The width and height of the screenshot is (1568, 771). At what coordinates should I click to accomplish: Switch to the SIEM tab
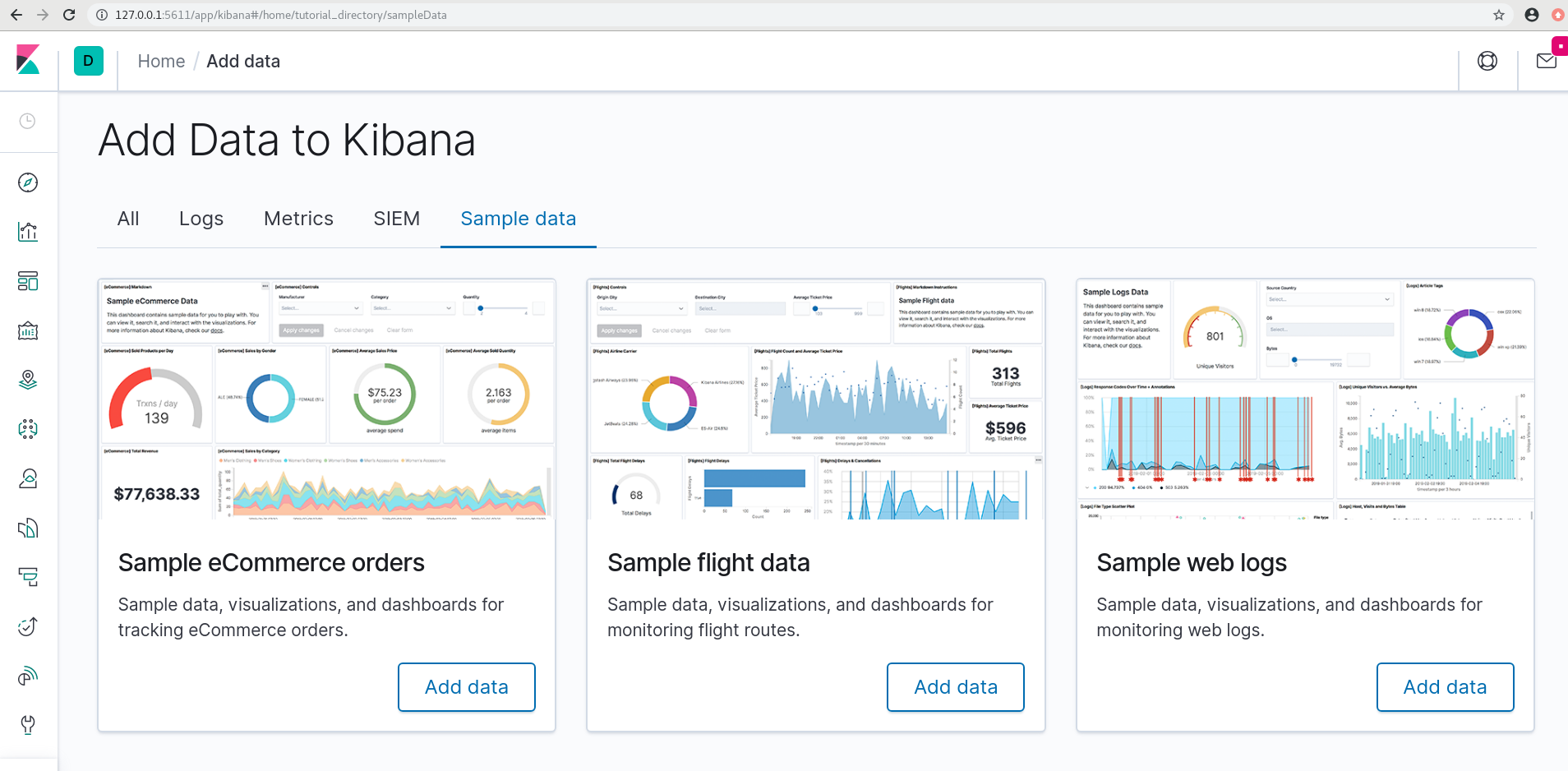pos(397,219)
